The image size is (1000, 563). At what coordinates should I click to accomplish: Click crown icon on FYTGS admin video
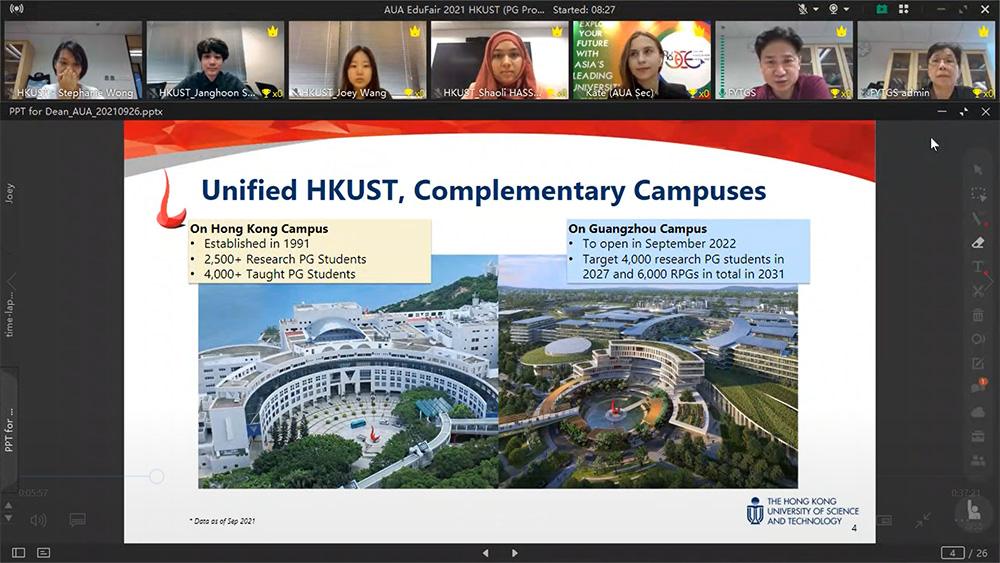click(984, 31)
